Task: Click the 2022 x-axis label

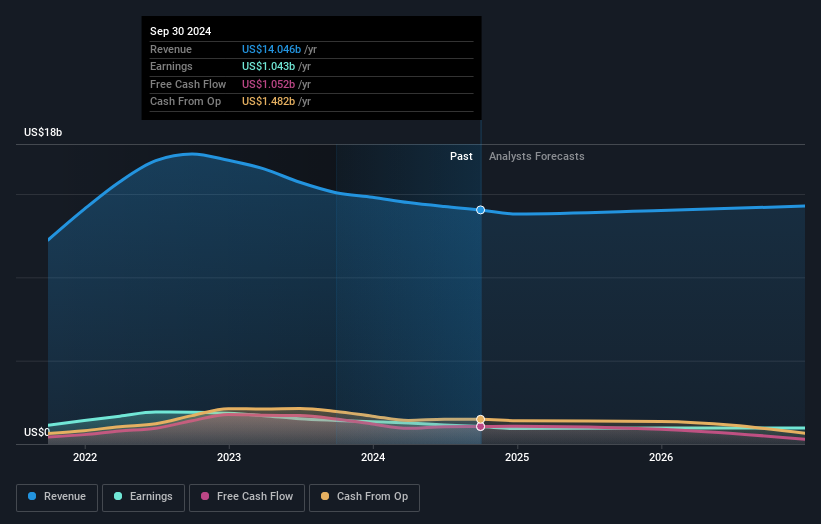Action: (x=85, y=458)
